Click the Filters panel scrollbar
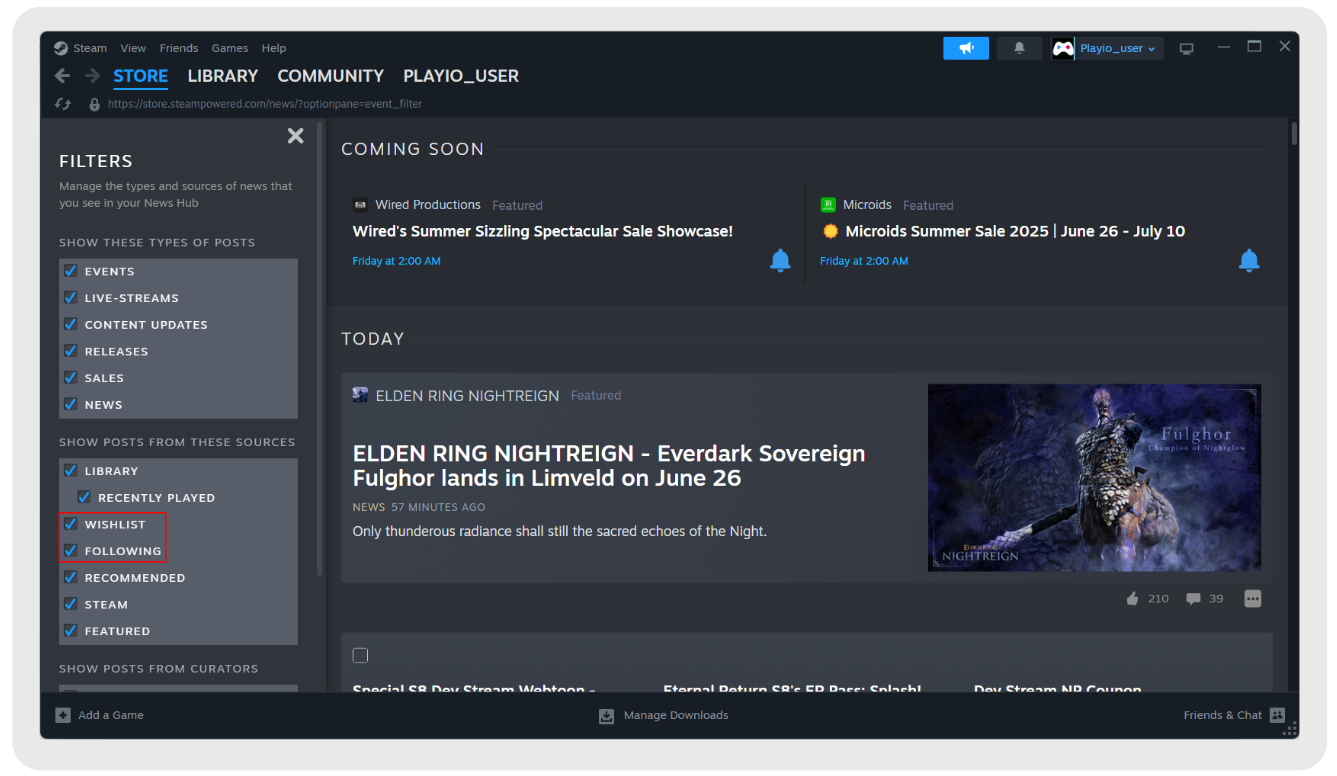 tap(320, 348)
